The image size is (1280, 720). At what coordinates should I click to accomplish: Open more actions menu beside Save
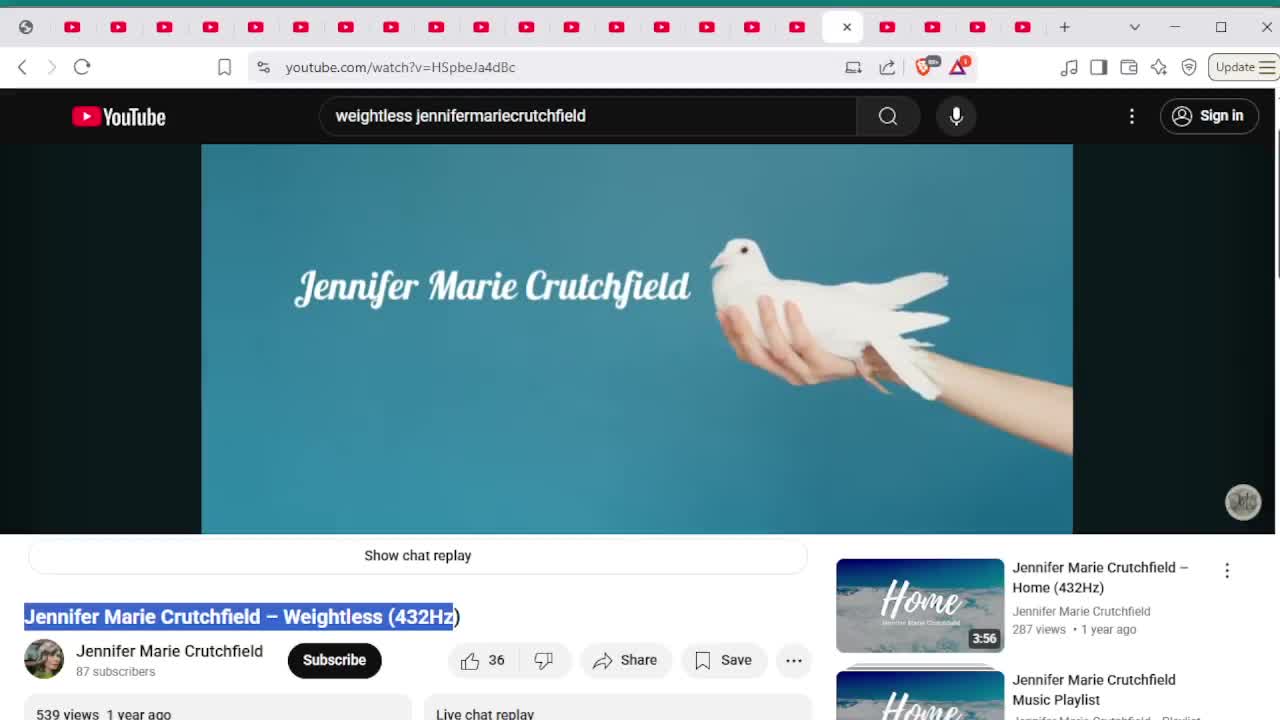point(794,660)
